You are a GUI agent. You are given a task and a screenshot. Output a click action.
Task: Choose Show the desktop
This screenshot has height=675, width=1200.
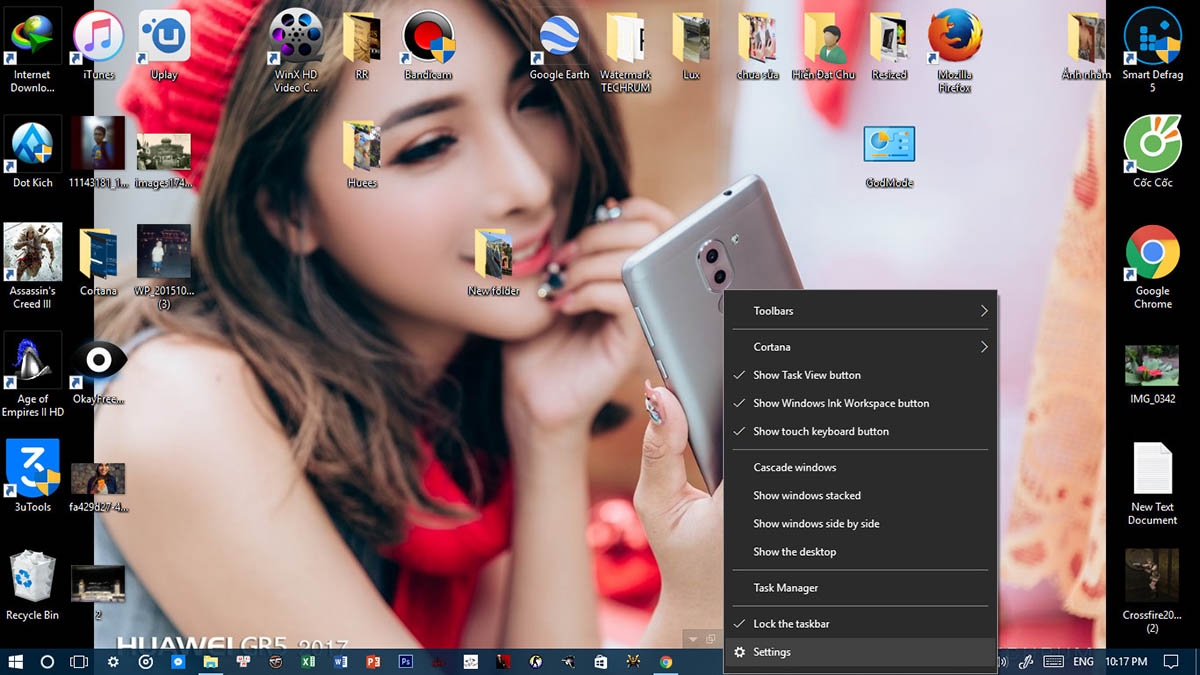860,552
